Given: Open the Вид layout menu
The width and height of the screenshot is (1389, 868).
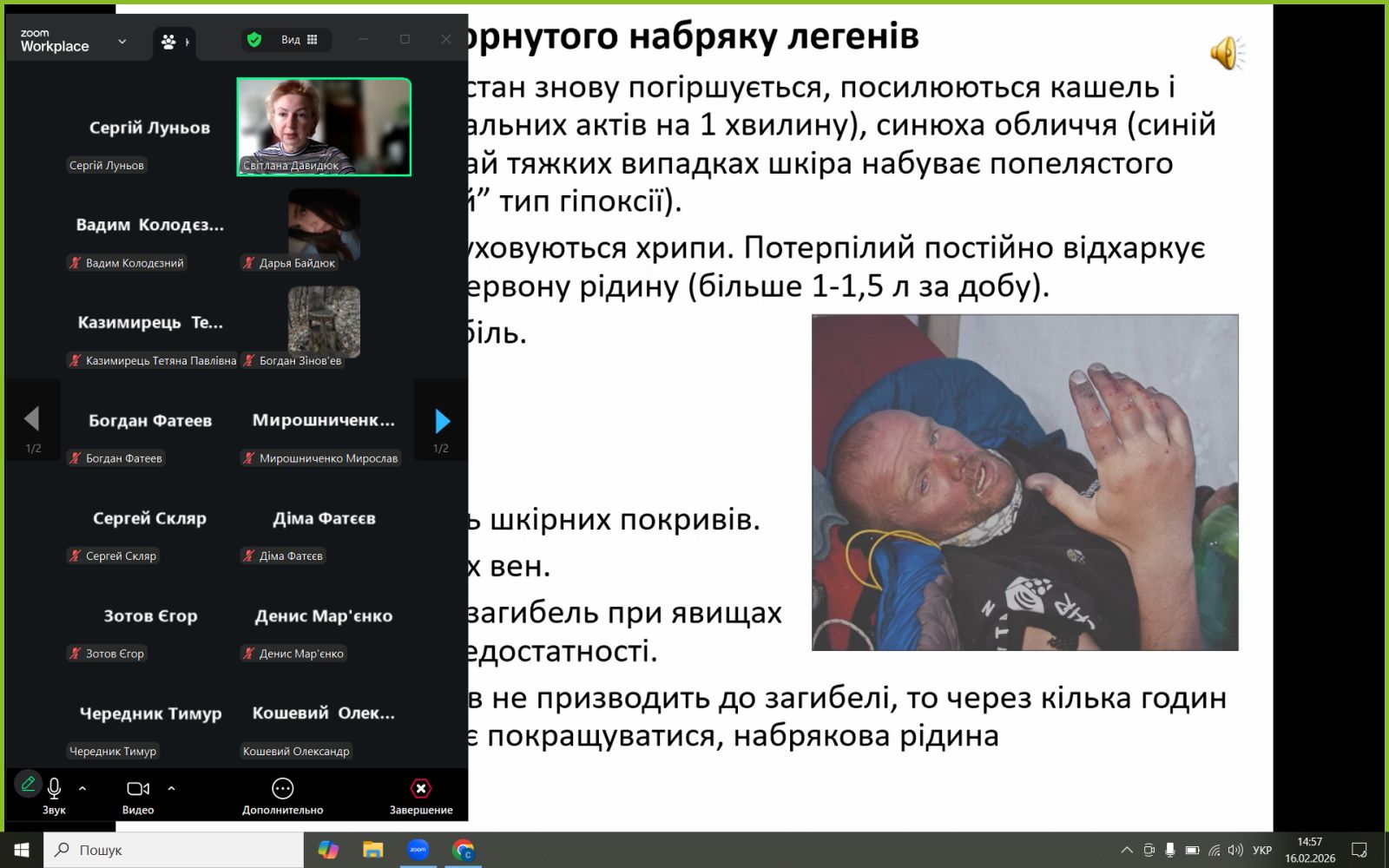Looking at the screenshot, I should coord(299,39).
